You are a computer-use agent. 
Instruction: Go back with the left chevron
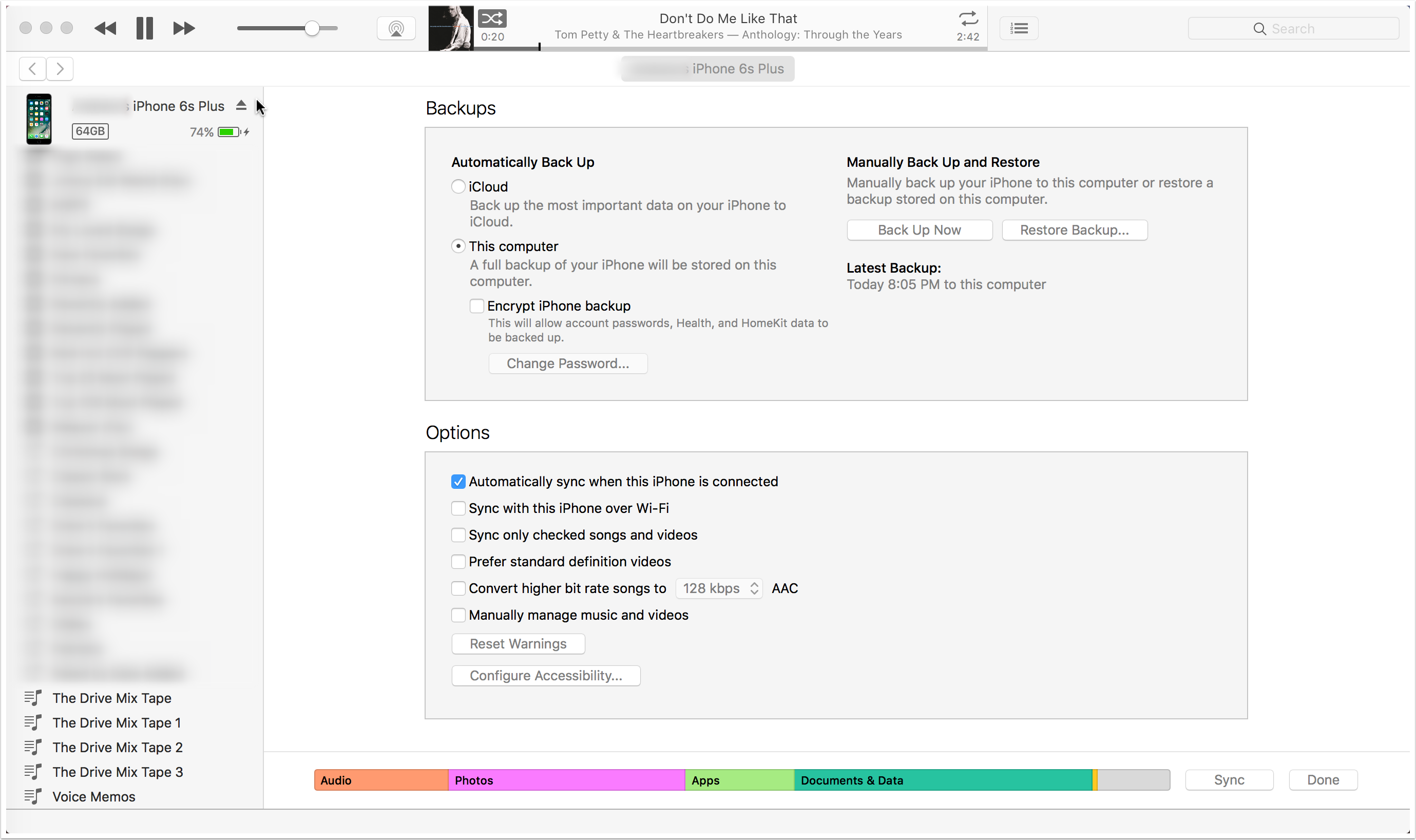coord(33,69)
